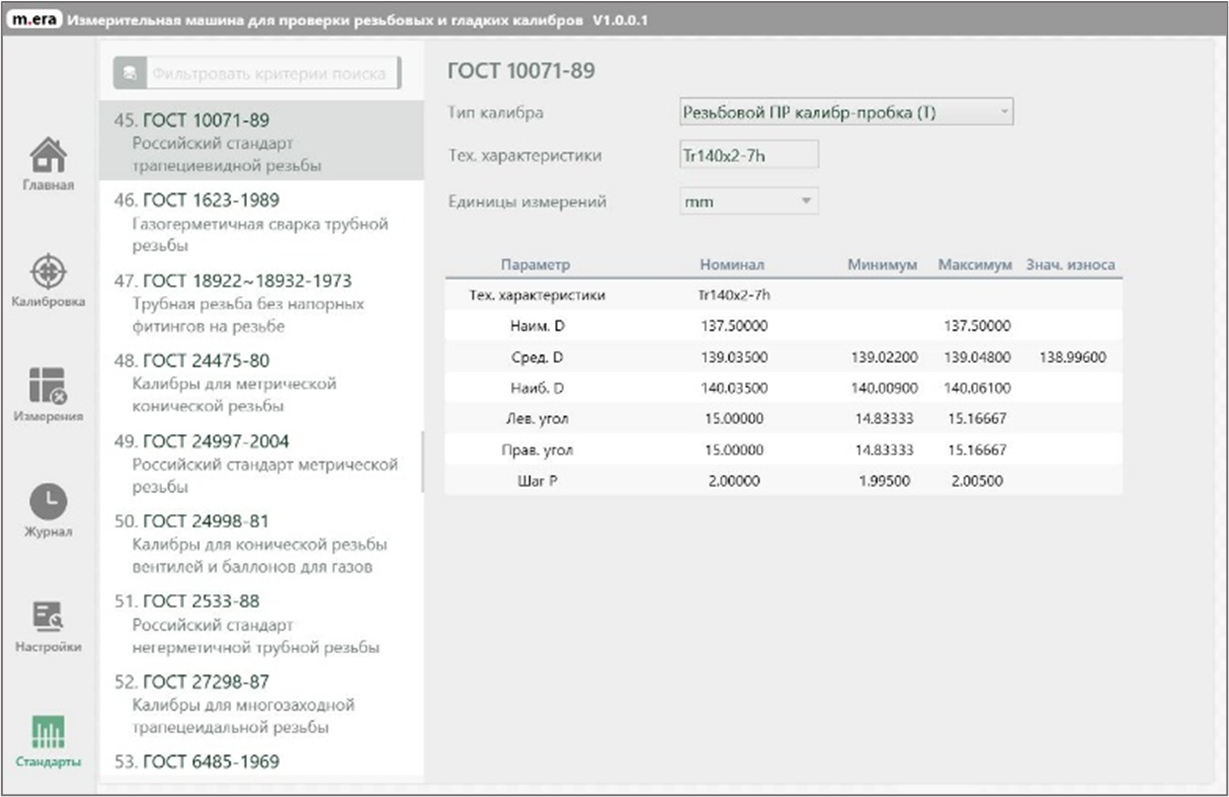Select standard 51. ГОСТ 2533-88
This screenshot has width=1229, height=797.
point(262,624)
